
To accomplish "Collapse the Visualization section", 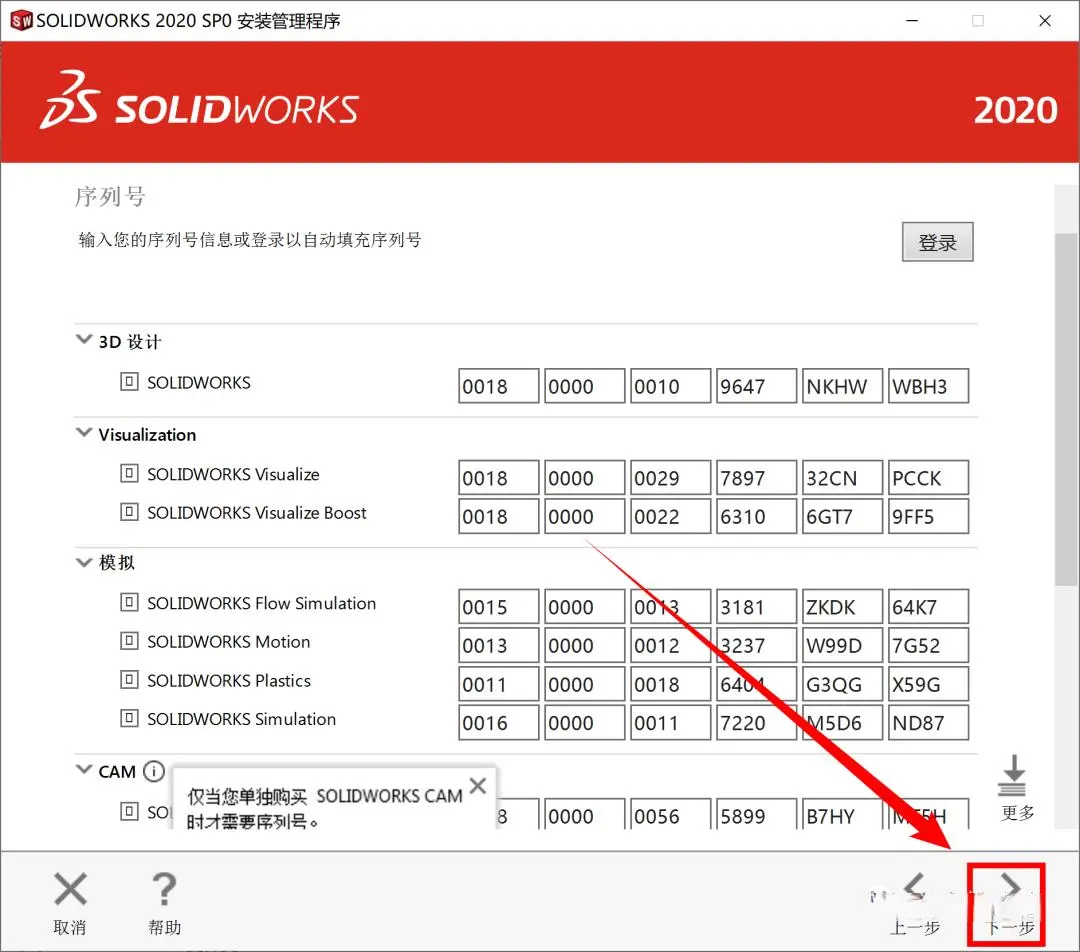I will click(x=83, y=433).
